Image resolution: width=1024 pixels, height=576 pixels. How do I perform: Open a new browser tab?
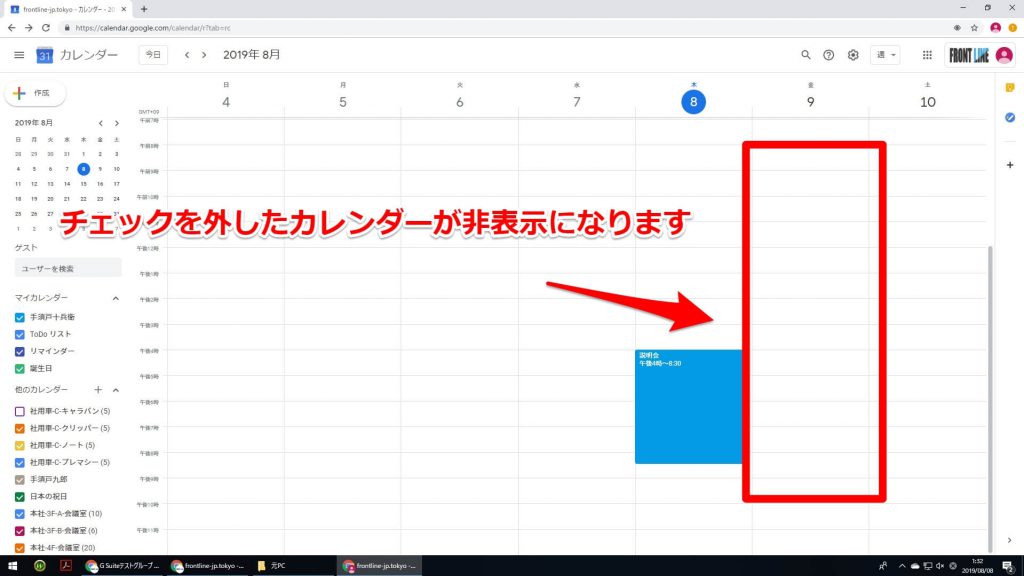tap(144, 8)
